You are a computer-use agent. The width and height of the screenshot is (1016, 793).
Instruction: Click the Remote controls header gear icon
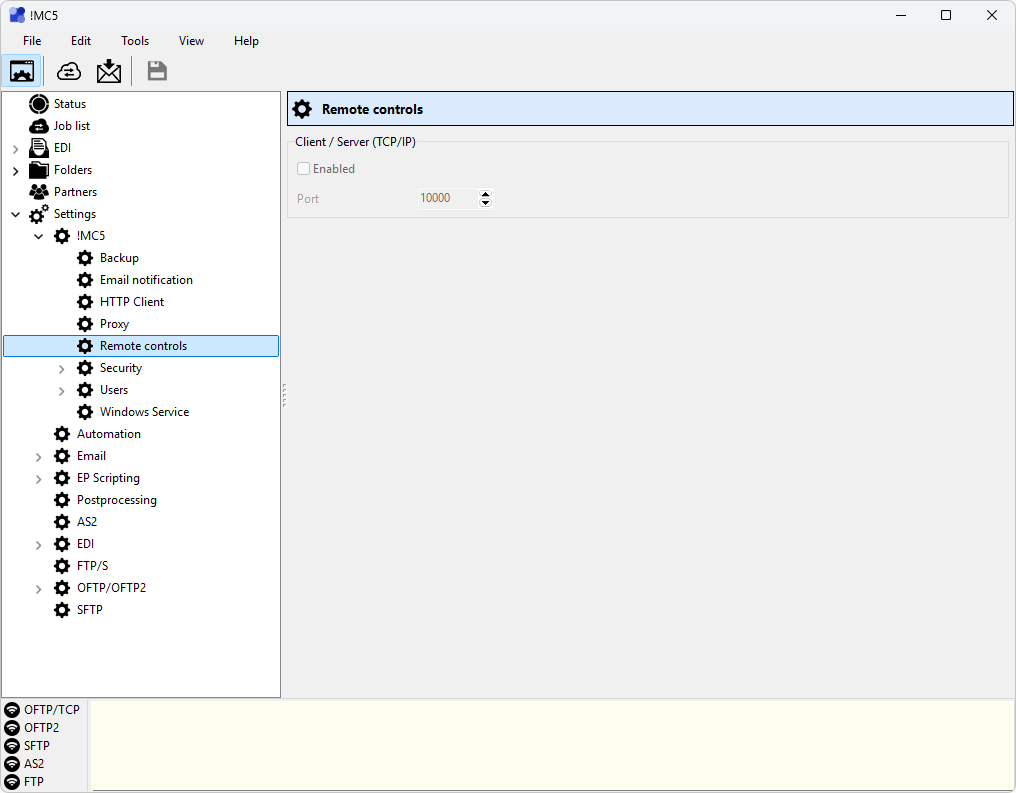coord(302,109)
